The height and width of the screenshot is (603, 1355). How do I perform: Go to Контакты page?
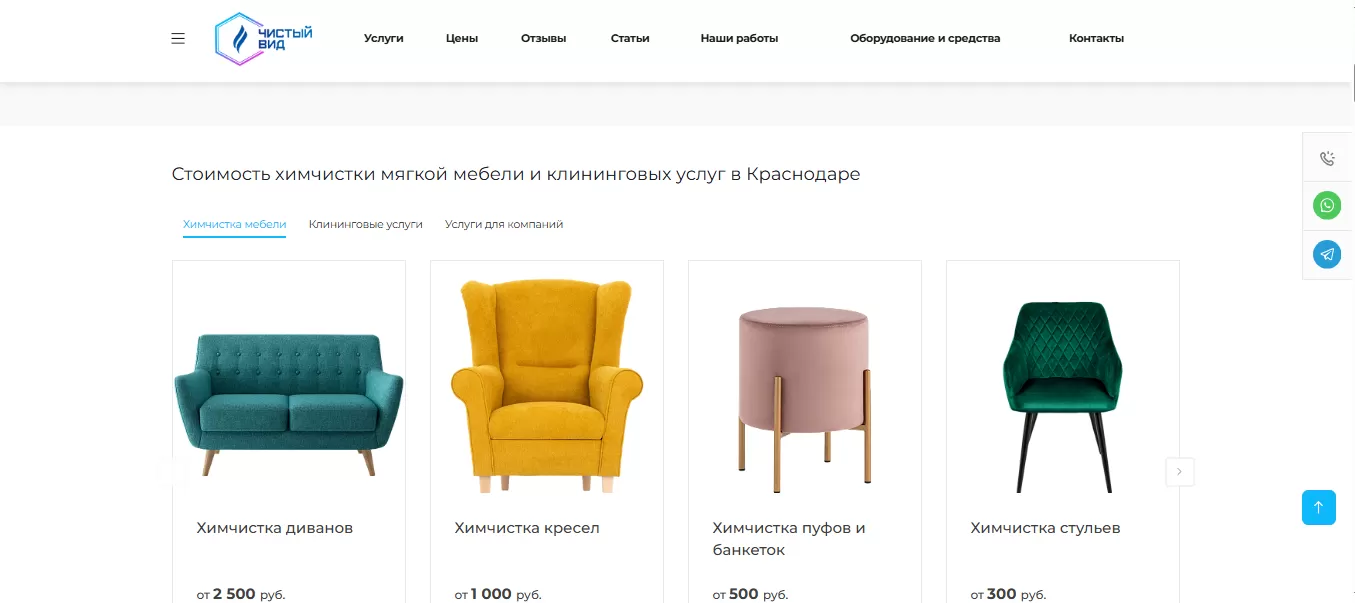coord(1096,39)
